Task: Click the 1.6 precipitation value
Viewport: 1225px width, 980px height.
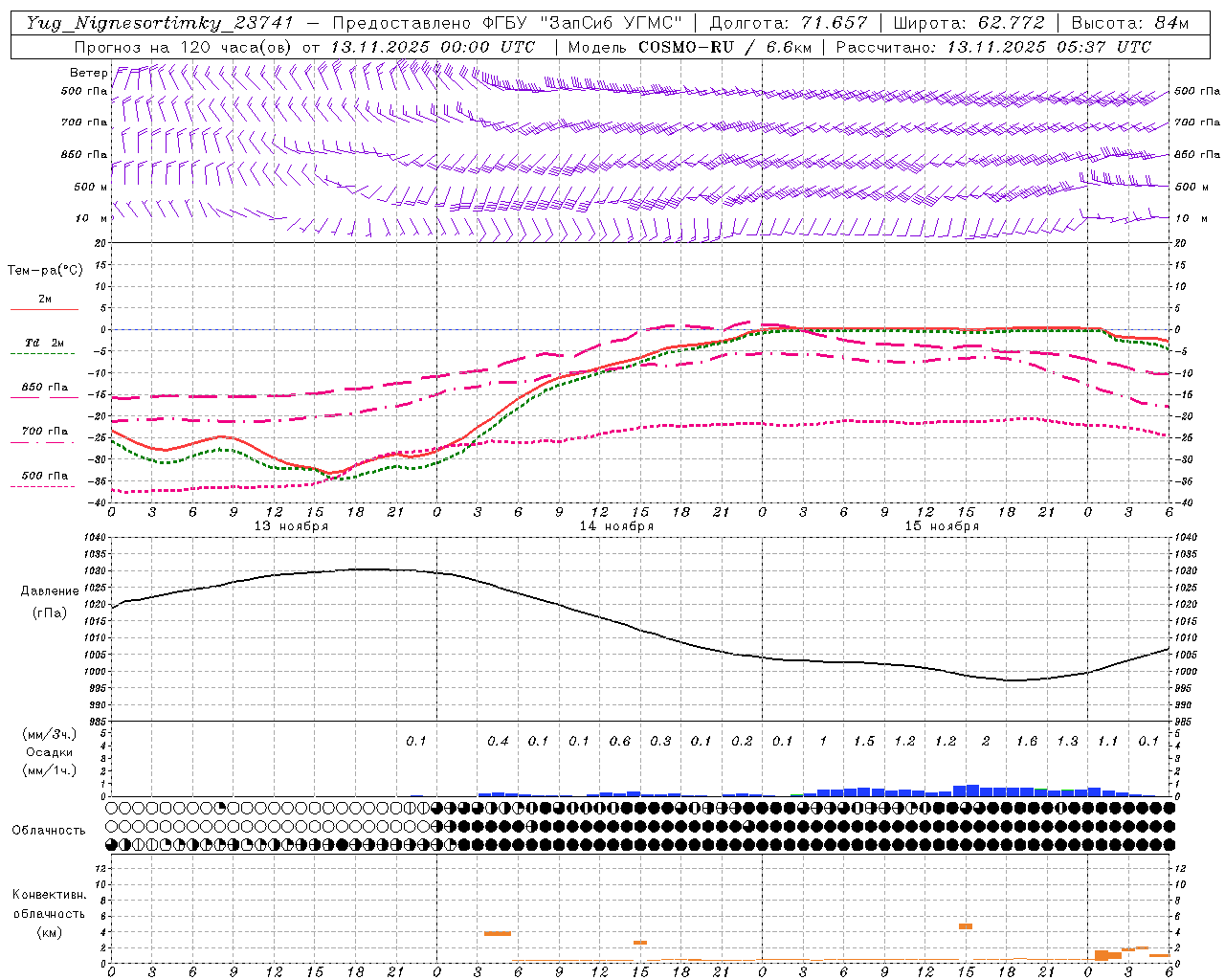Action: click(x=1027, y=742)
